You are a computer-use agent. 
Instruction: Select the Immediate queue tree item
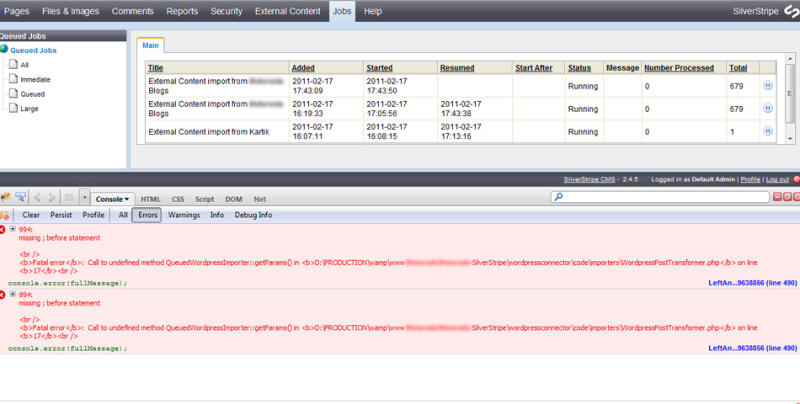[x=35, y=78]
